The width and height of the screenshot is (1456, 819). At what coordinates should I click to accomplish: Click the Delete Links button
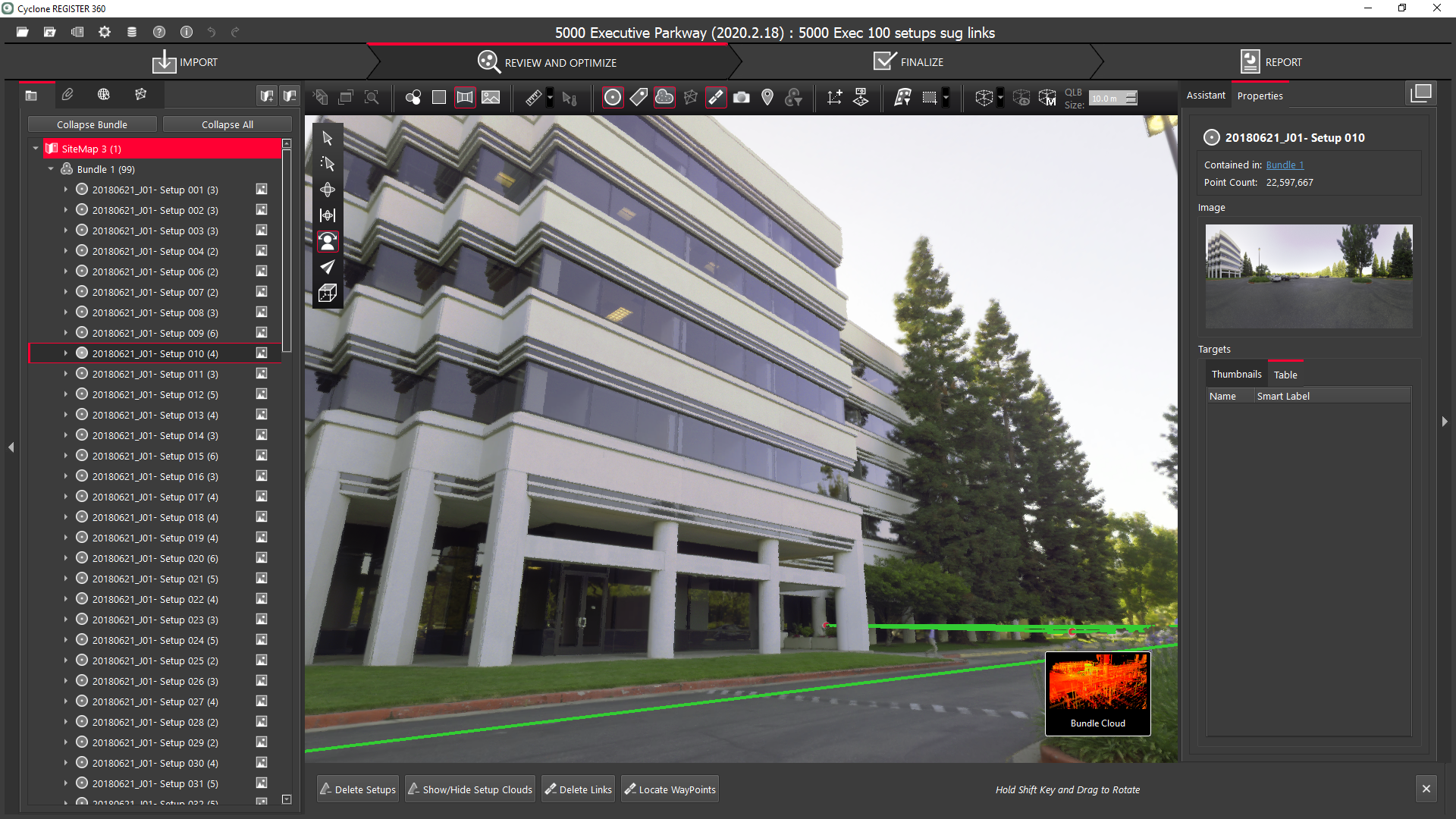coord(579,789)
